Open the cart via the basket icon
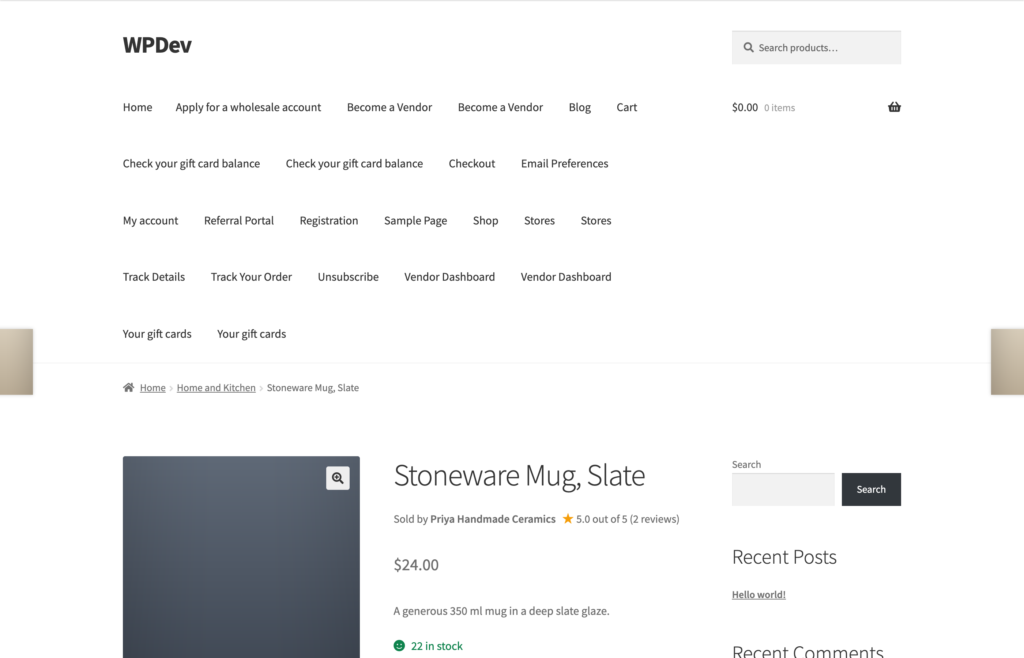This screenshot has width=1024, height=658. coord(894,107)
